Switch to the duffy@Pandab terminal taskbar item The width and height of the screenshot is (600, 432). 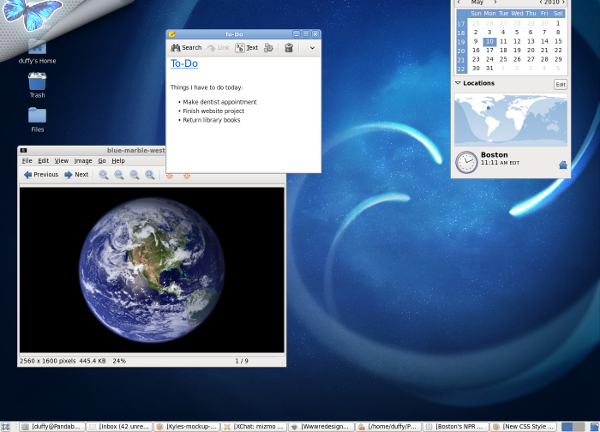coord(52,427)
